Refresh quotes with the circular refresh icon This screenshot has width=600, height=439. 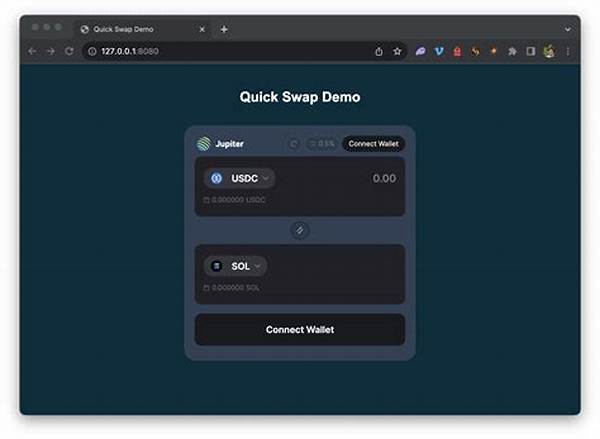click(294, 144)
